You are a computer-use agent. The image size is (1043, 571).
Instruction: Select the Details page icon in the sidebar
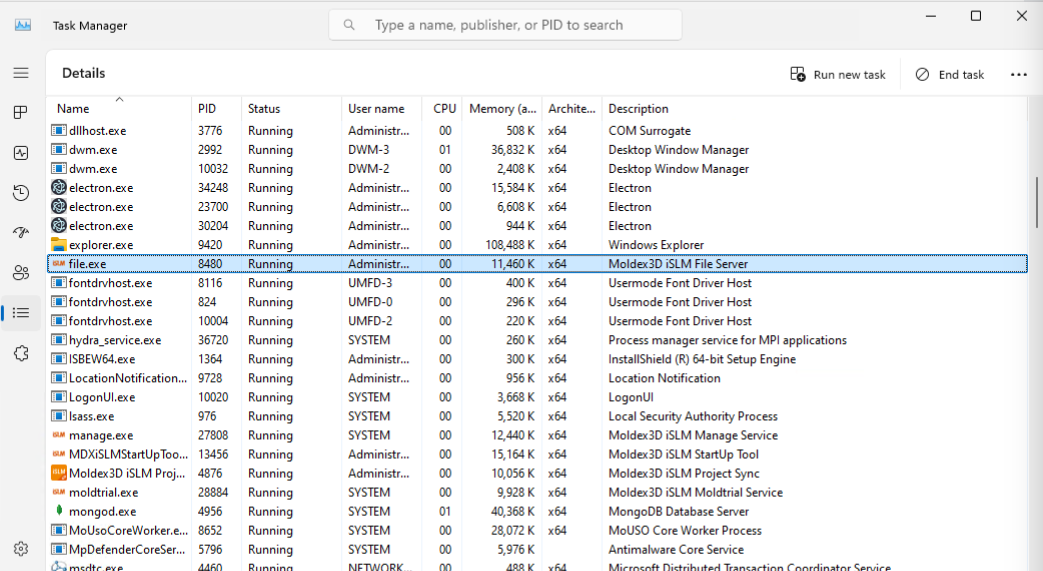[x=21, y=313]
